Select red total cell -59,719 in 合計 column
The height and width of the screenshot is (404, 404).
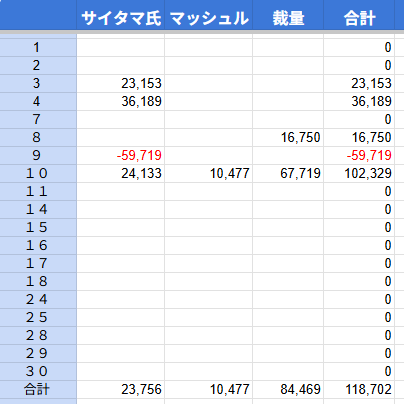[359, 155]
